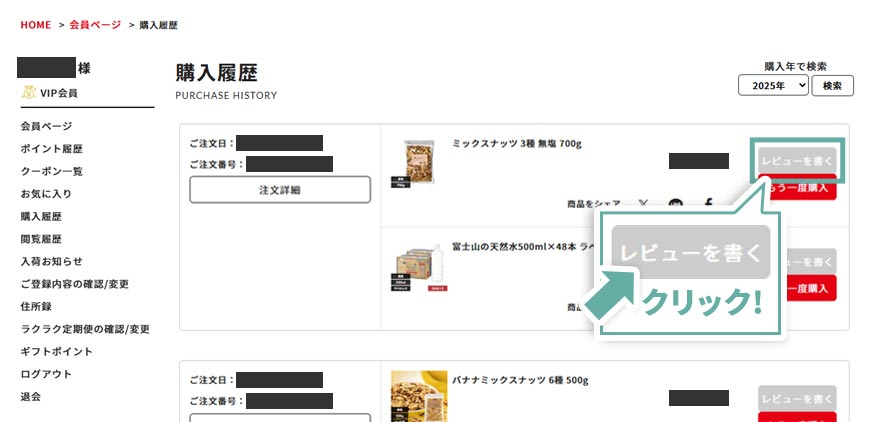Open ラクラク定期便の確認/変更 menu item

[85, 329]
